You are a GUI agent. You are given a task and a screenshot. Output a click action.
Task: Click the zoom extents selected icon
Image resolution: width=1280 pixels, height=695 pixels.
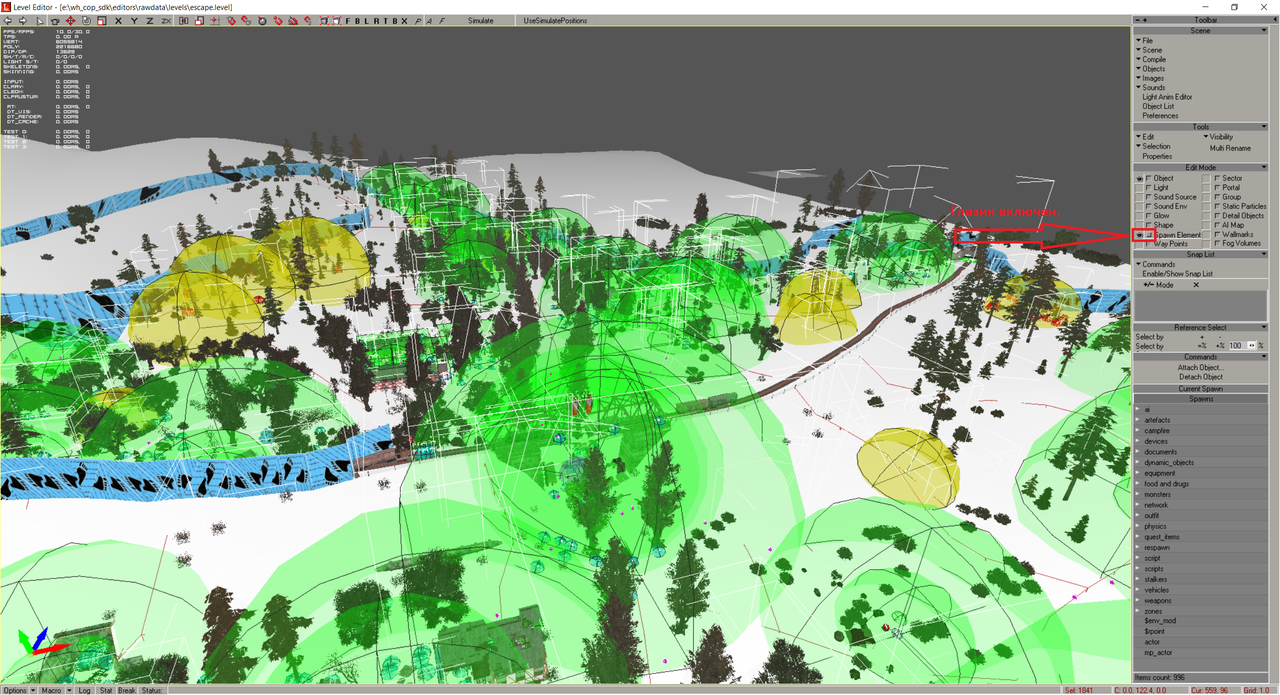pyautogui.click(x=337, y=20)
